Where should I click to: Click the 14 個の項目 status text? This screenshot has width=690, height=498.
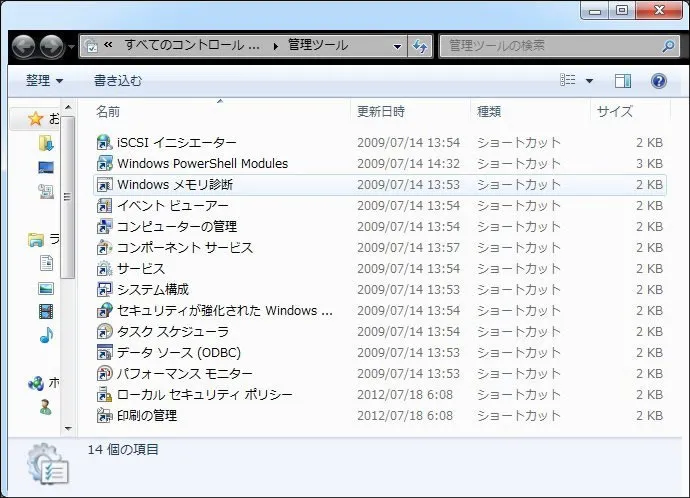pos(123,450)
